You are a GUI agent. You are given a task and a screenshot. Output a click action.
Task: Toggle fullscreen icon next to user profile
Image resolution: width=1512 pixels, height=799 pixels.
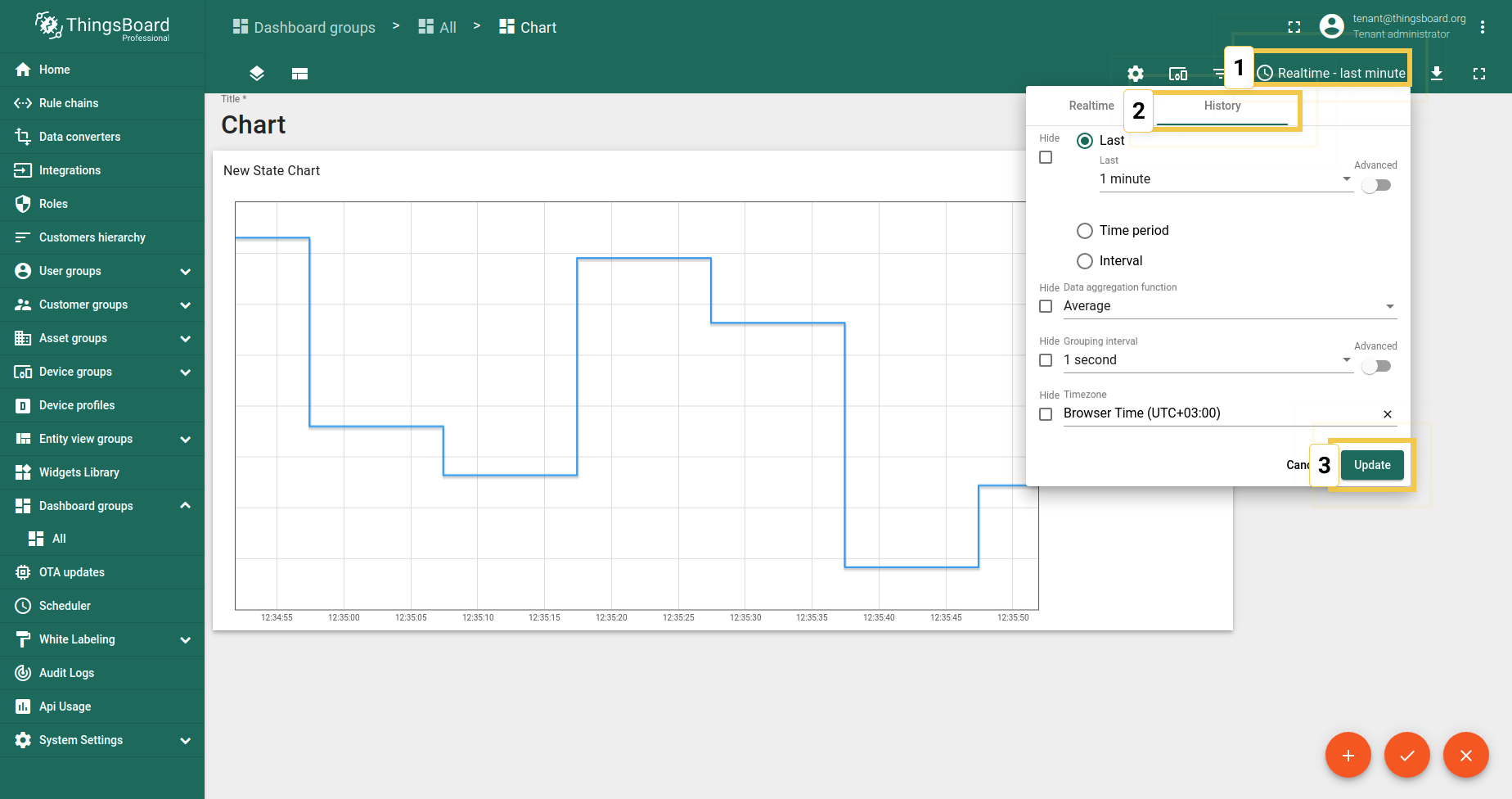coord(1294,27)
